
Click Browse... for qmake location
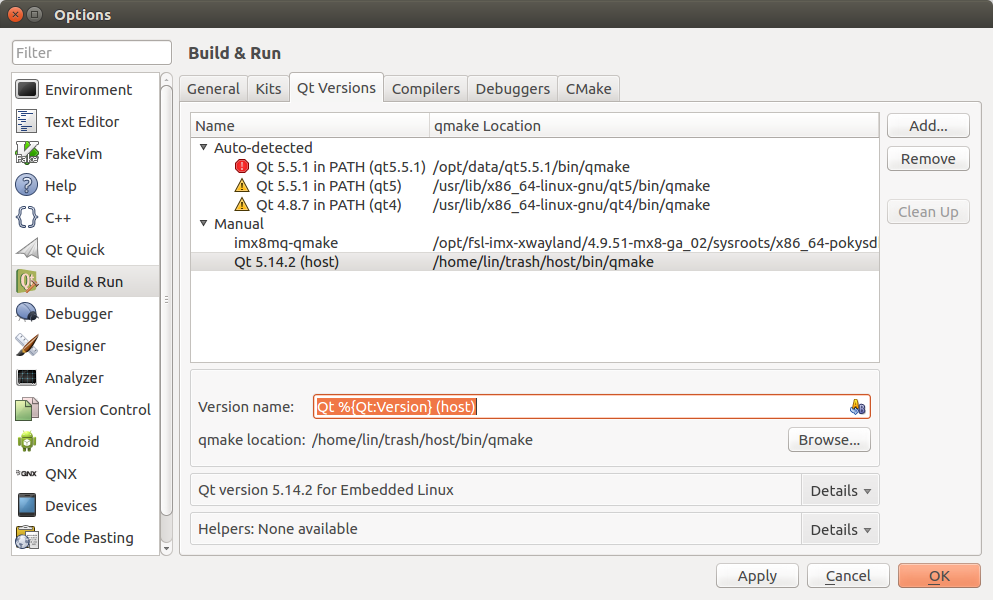828,440
